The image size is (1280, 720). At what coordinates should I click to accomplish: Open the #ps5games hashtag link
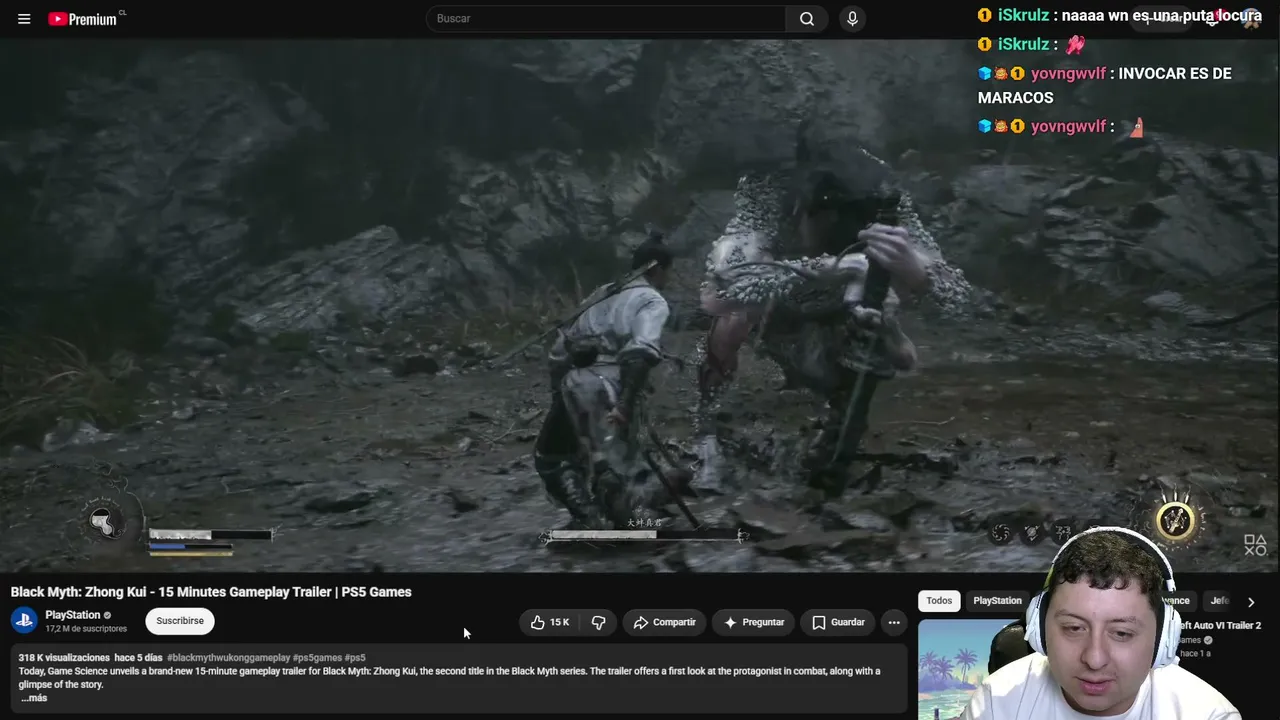tap(317, 658)
